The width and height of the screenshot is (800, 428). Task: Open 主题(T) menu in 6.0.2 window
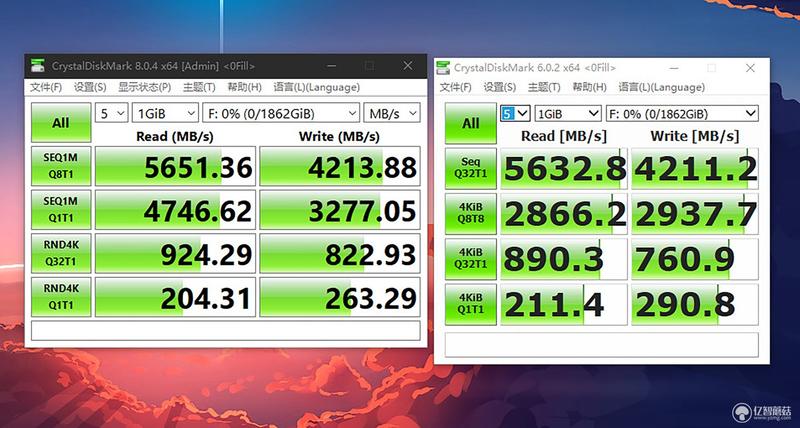click(x=544, y=87)
